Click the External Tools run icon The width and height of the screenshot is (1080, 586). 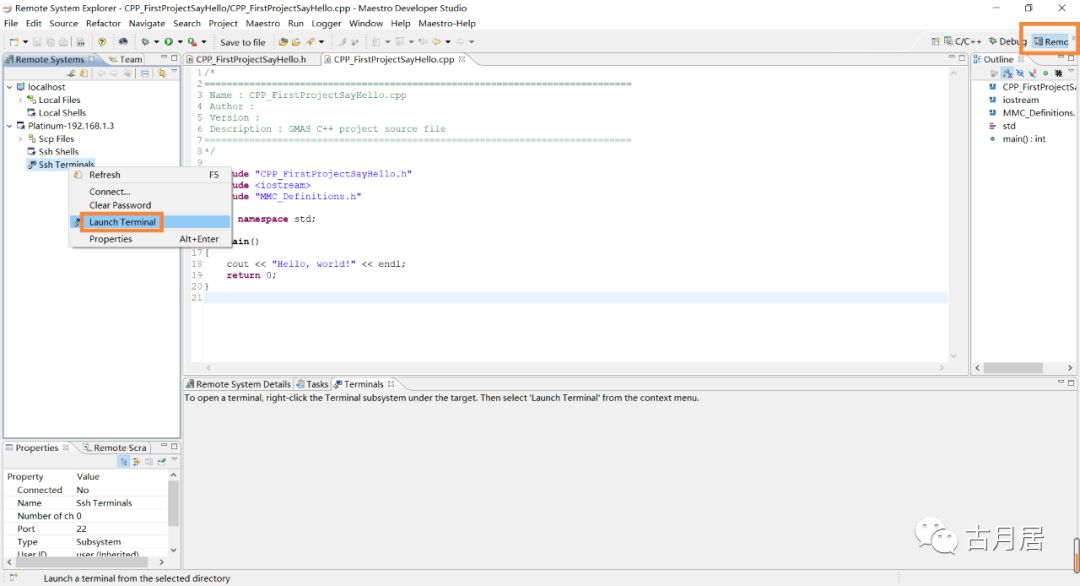click(x=192, y=42)
